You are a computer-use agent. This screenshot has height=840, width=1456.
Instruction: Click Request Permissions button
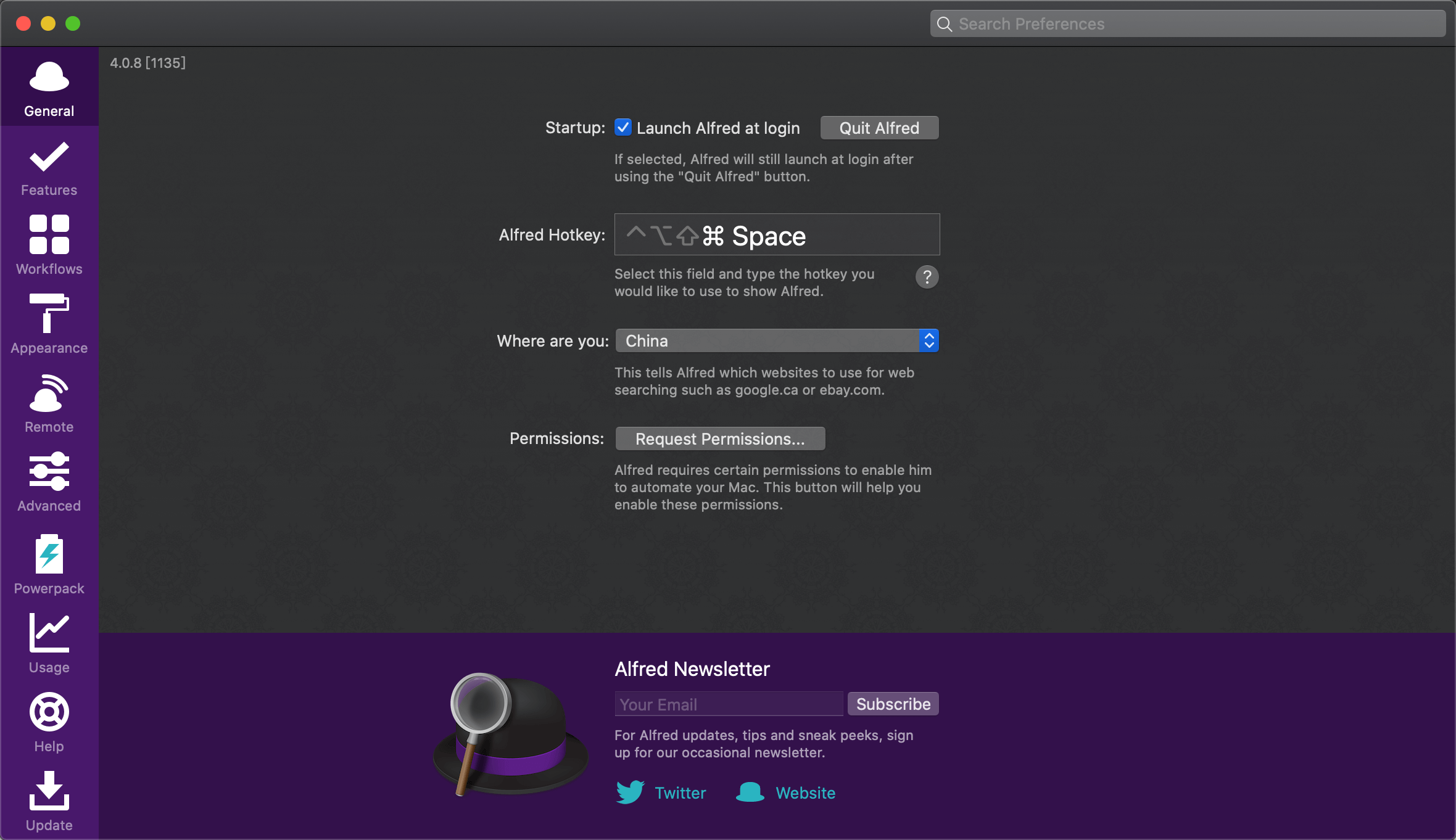click(x=720, y=439)
